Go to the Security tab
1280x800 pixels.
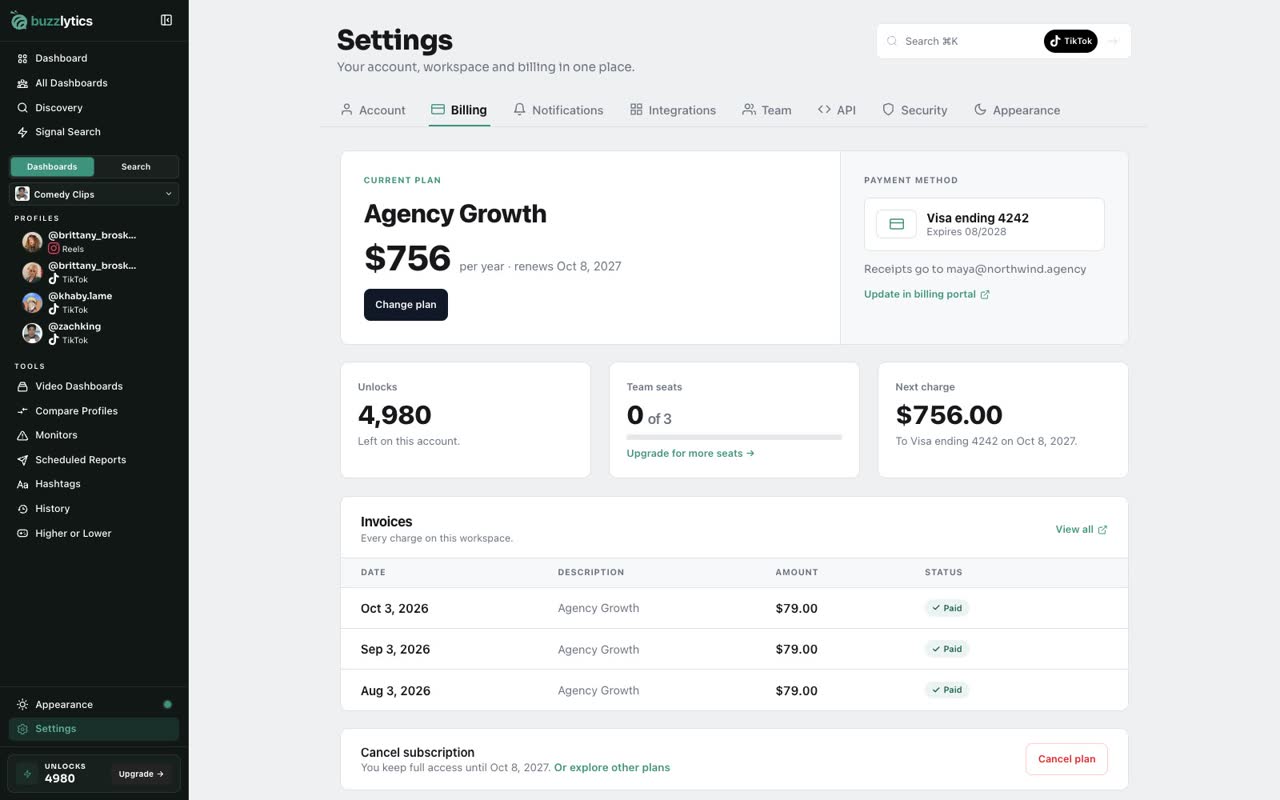[x=915, y=110]
